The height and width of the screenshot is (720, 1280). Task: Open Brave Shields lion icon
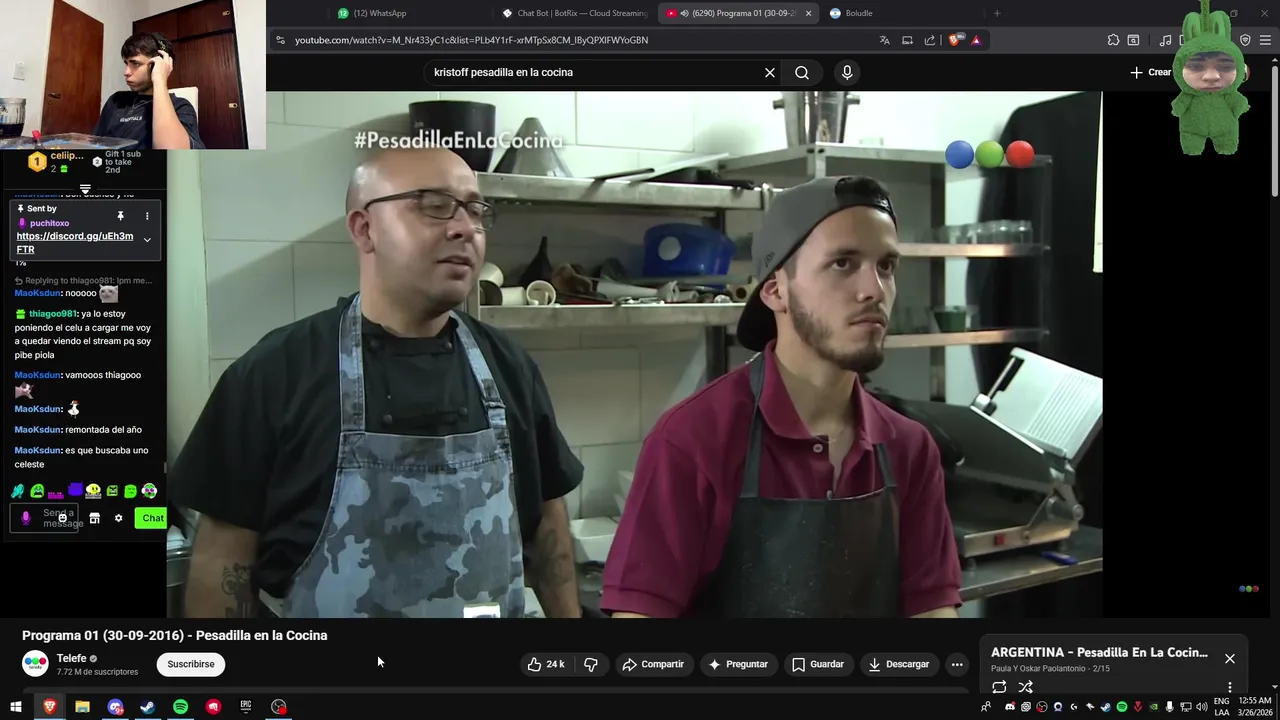click(954, 40)
